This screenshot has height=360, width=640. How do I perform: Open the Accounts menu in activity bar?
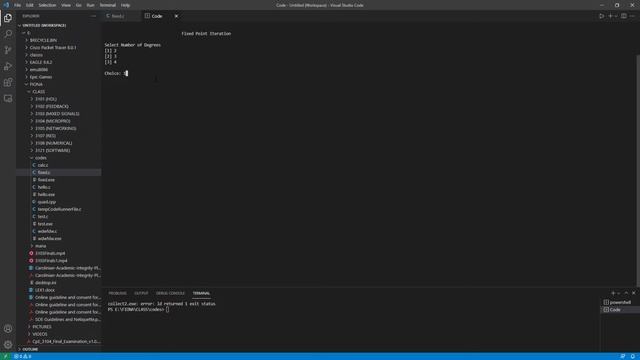(8, 329)
